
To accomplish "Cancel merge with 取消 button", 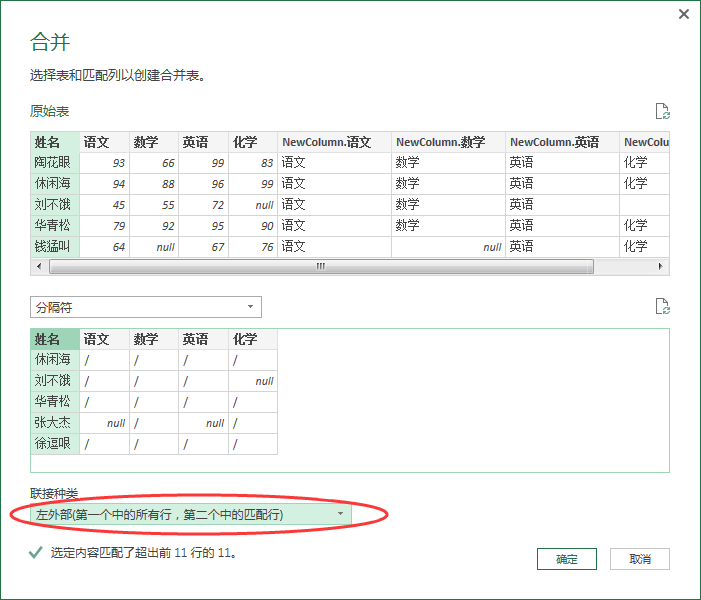I will click(x=640, y=559).
